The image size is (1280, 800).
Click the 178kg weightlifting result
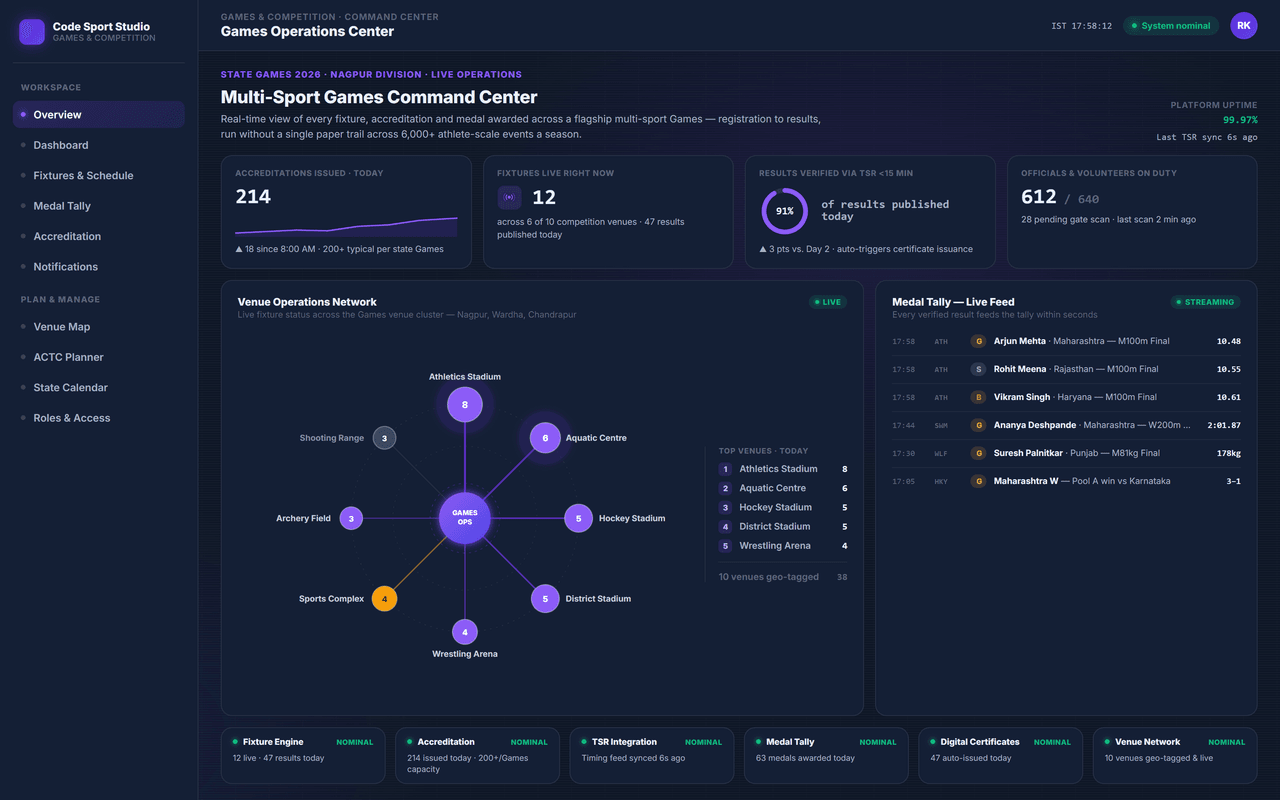pyautogui.click(x=1228, y=453)
